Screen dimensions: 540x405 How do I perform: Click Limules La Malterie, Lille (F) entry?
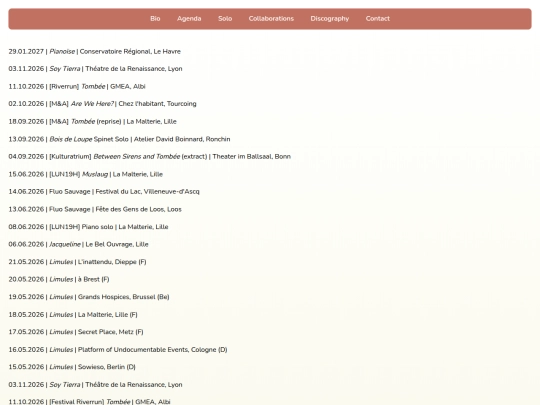tap(73, 315)
